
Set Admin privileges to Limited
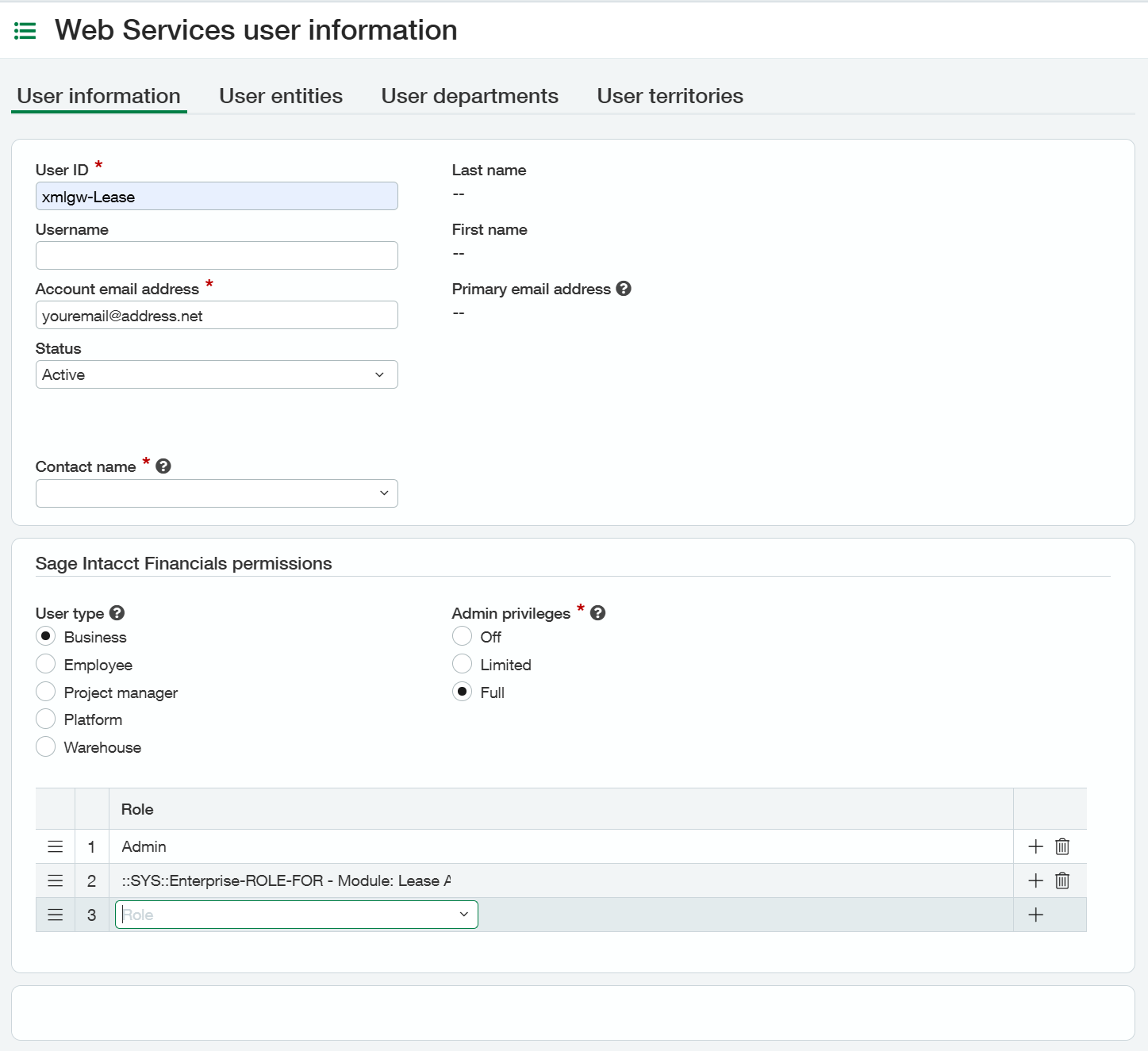pyautogui.click(x=463, y=664)
